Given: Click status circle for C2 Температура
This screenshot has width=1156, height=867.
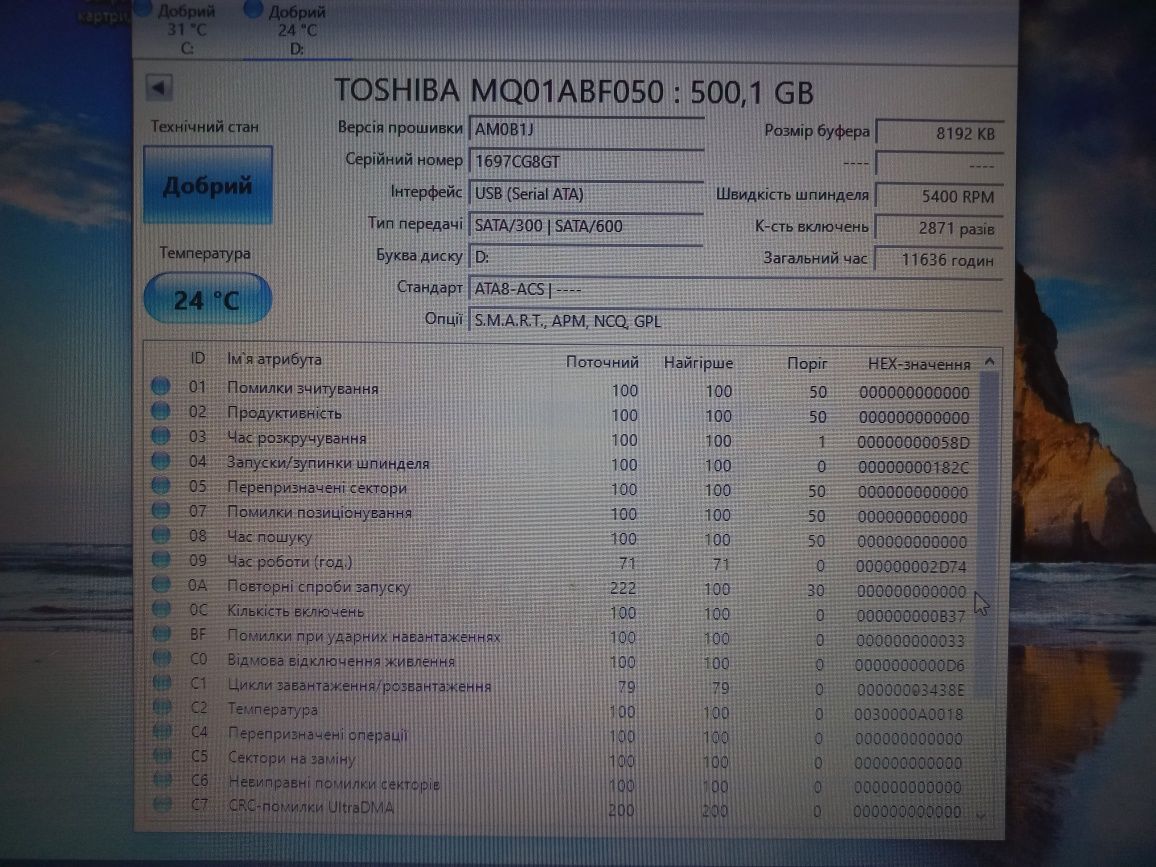Looking at the screenshot, I should point(161,707).
